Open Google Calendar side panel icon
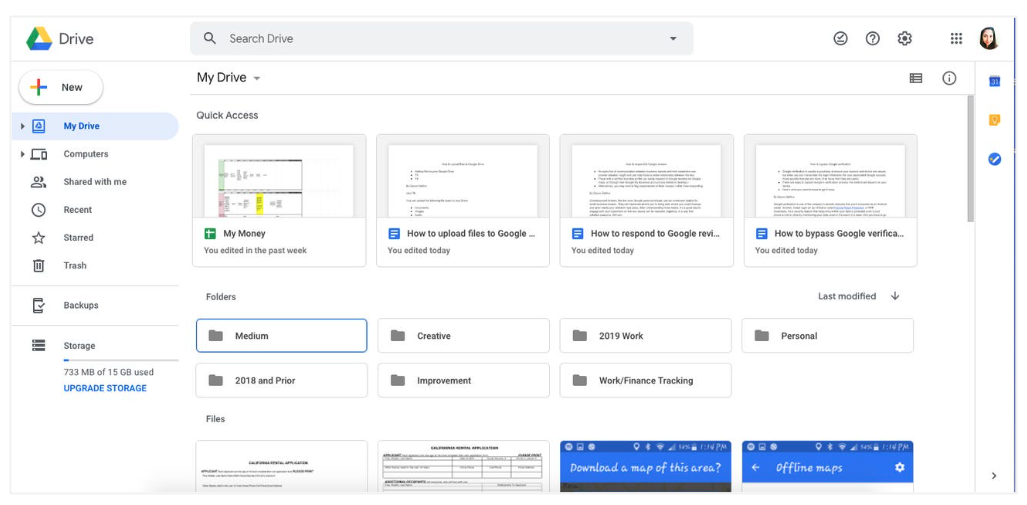This screenshot has height=505, width=1027. click(994, 81)
